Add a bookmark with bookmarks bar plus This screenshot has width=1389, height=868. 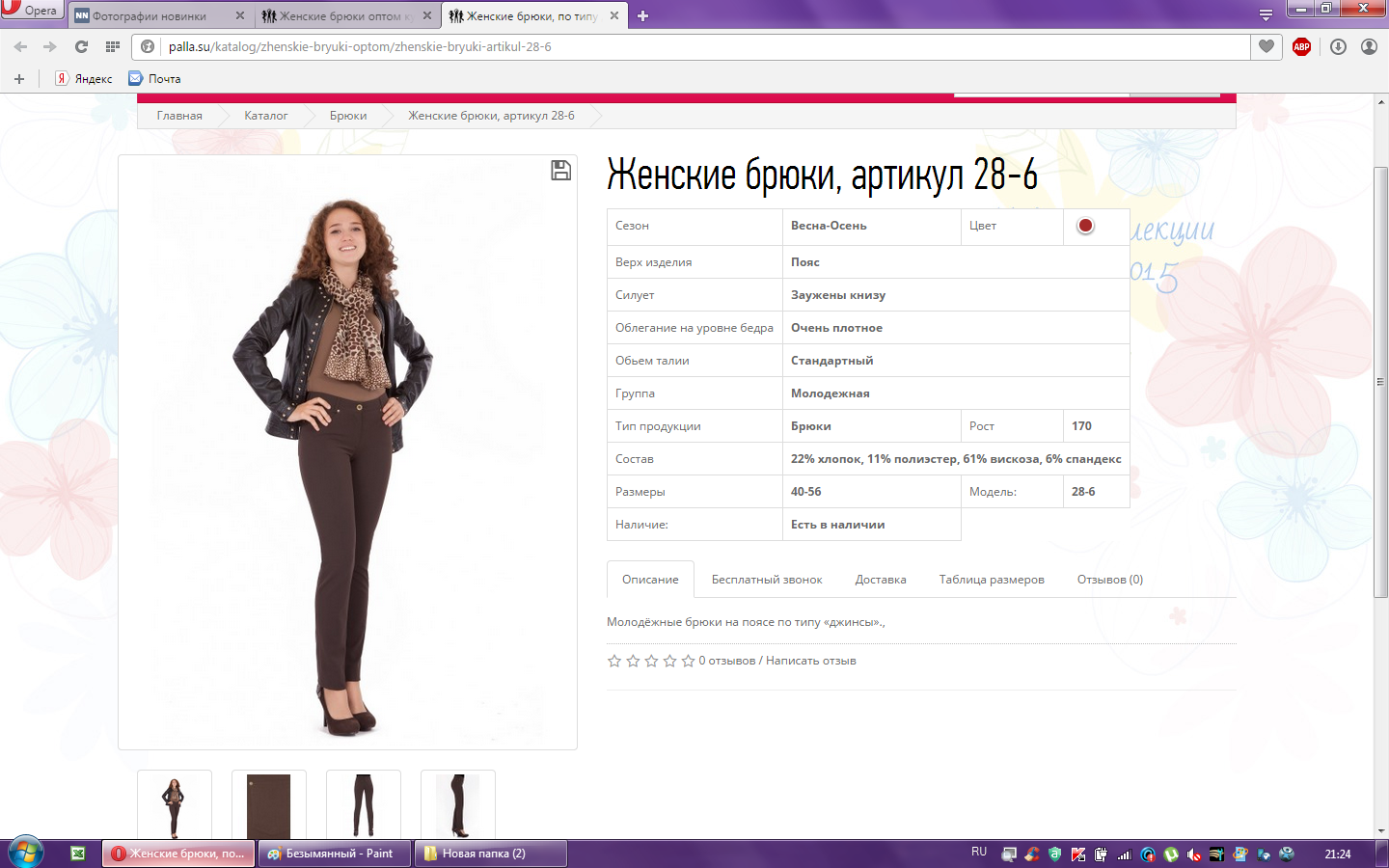click(x=18, y=79)
